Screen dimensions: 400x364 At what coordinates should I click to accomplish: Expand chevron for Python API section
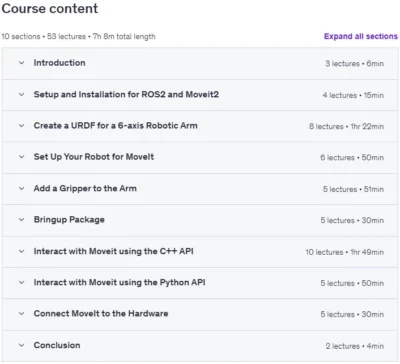(21, 282)
